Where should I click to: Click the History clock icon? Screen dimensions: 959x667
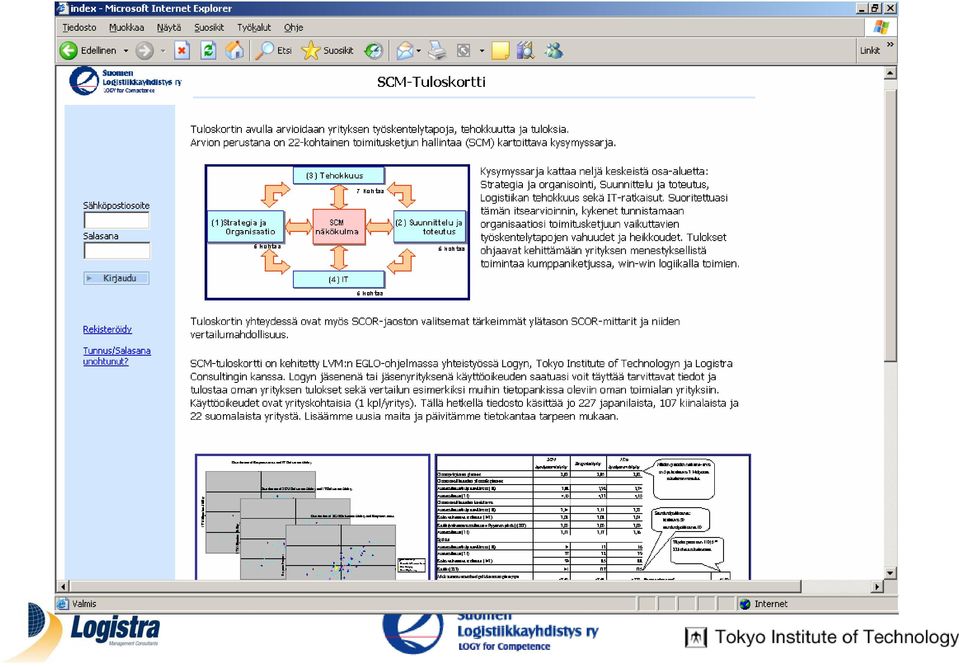pos(373,51)
